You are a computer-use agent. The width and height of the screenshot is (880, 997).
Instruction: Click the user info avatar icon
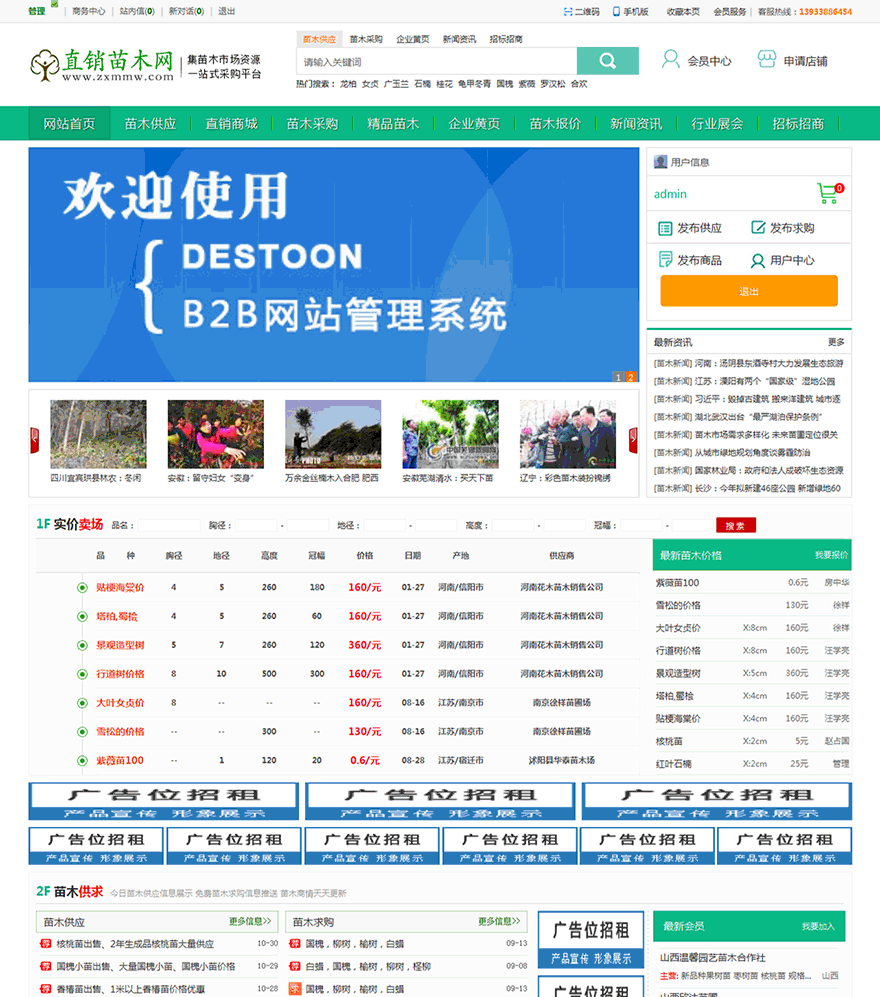point(661,162)
